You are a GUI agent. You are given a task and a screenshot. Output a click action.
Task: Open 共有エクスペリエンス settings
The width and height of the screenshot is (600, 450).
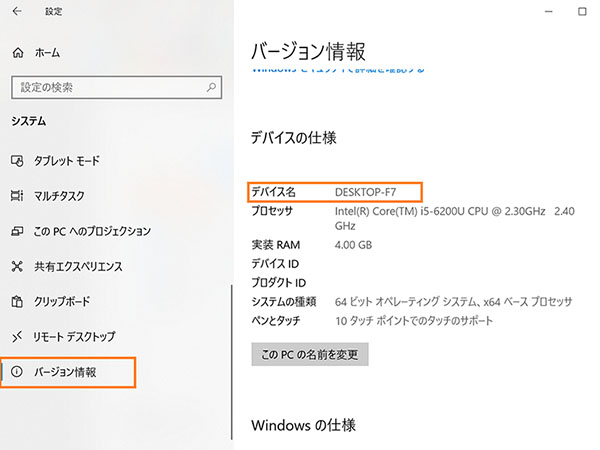78,266
